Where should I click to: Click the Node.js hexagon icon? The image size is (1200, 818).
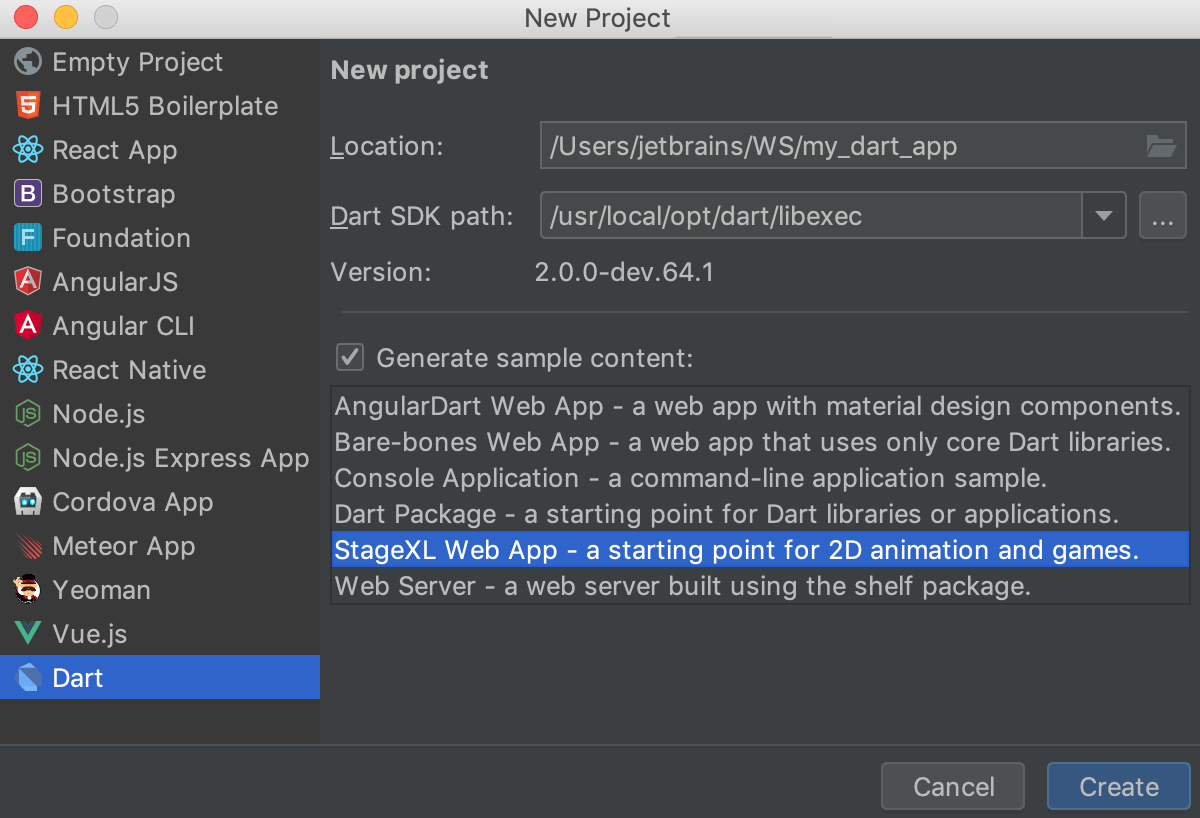(x=28, y=414)
